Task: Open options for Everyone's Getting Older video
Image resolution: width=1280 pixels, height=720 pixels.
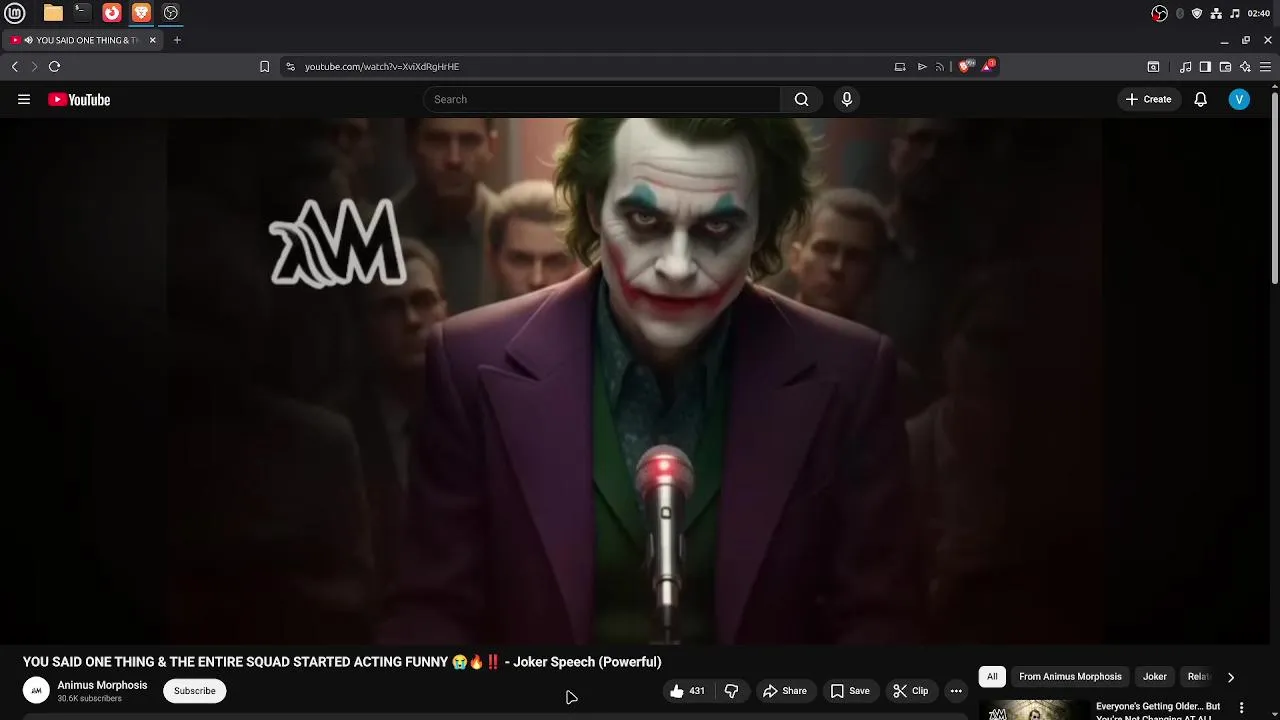Action: click(x=1242, y=708)
